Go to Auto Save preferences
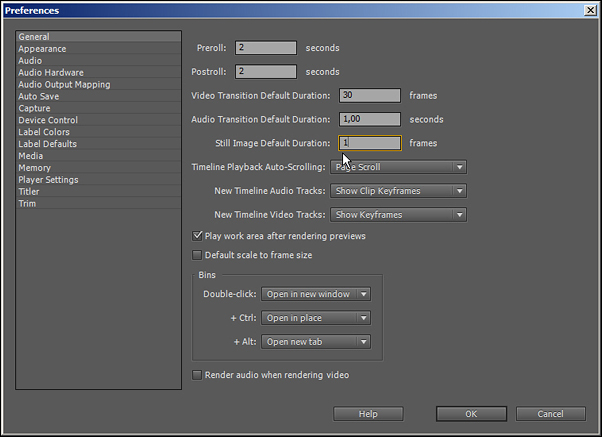This screenshot has height=437, width=602. pos(39,97)
